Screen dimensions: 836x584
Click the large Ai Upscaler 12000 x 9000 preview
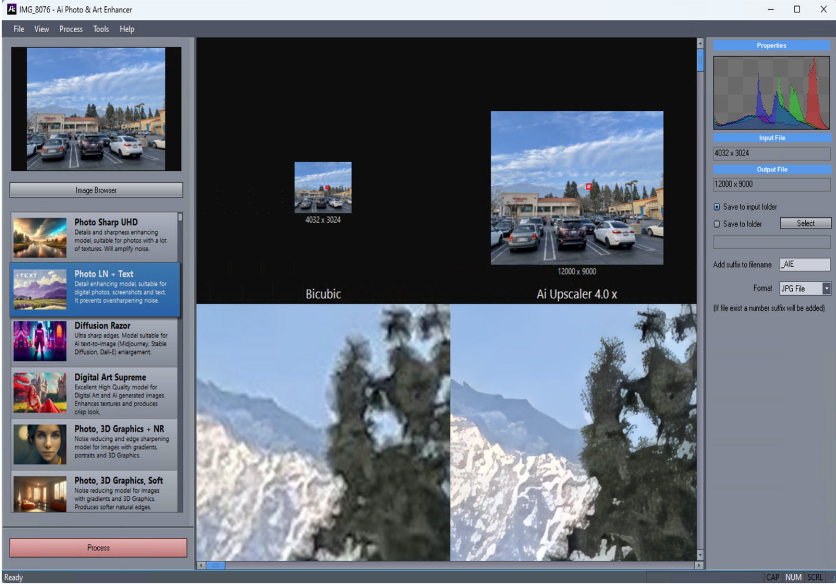pos(577,188)
